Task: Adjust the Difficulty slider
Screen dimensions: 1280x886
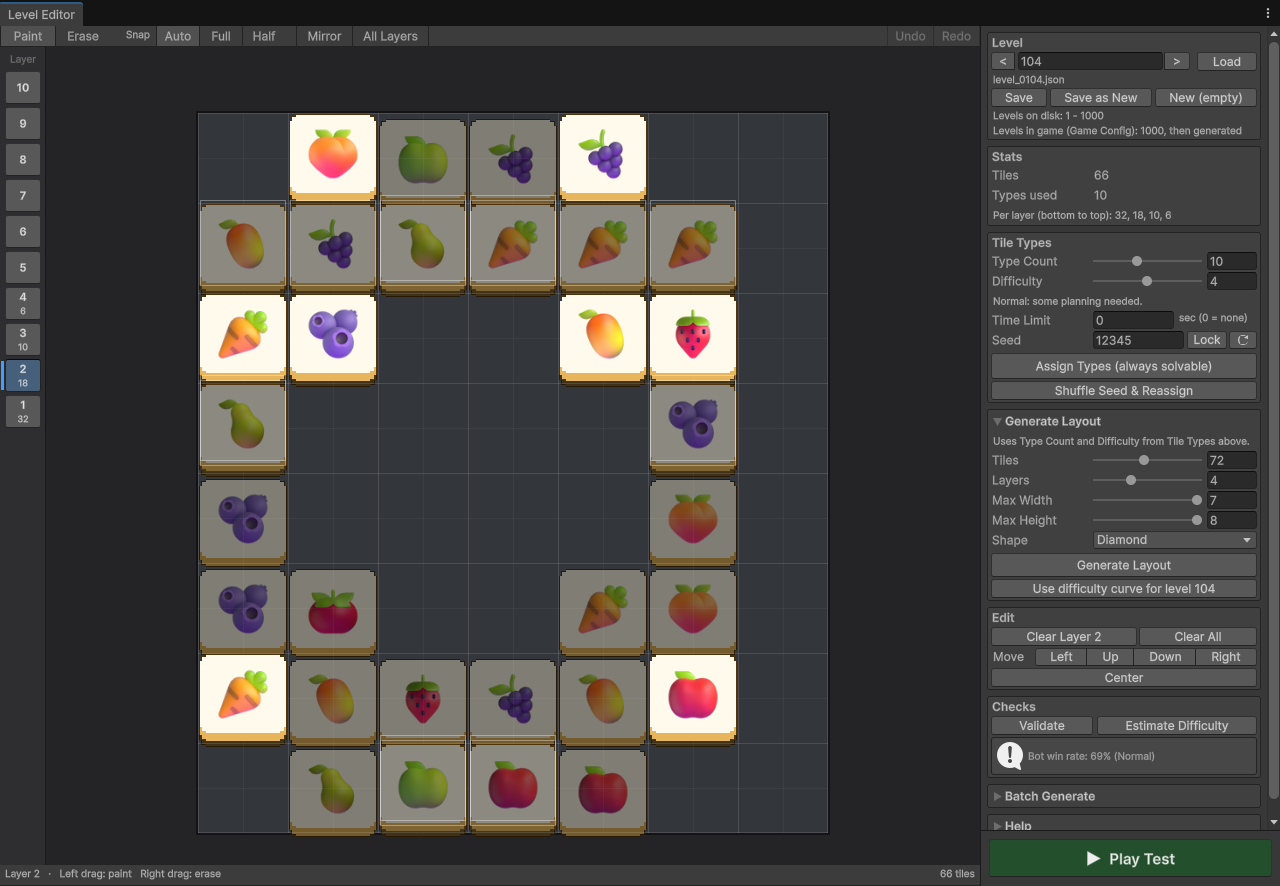Action: (x=1147, y=281)
